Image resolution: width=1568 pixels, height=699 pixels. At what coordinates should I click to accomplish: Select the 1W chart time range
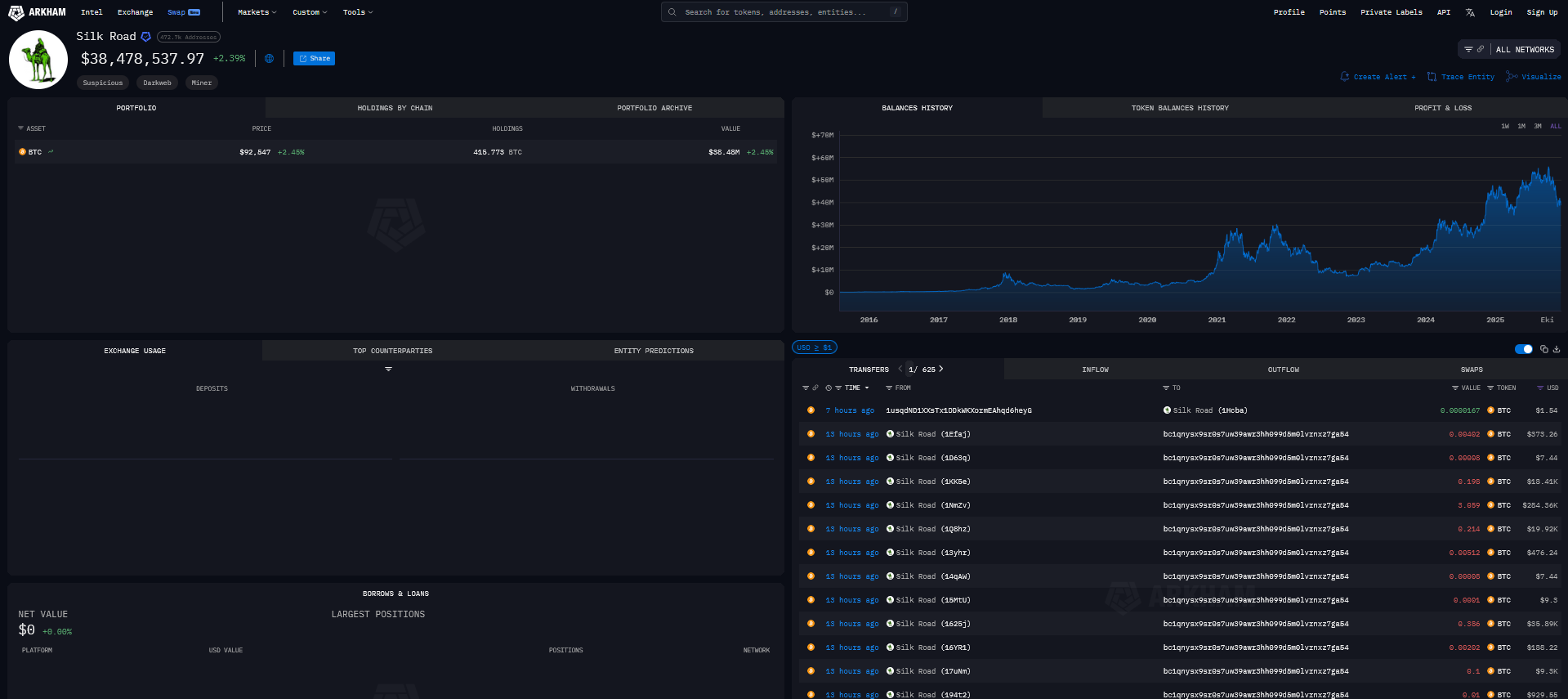pos(1505,127)
